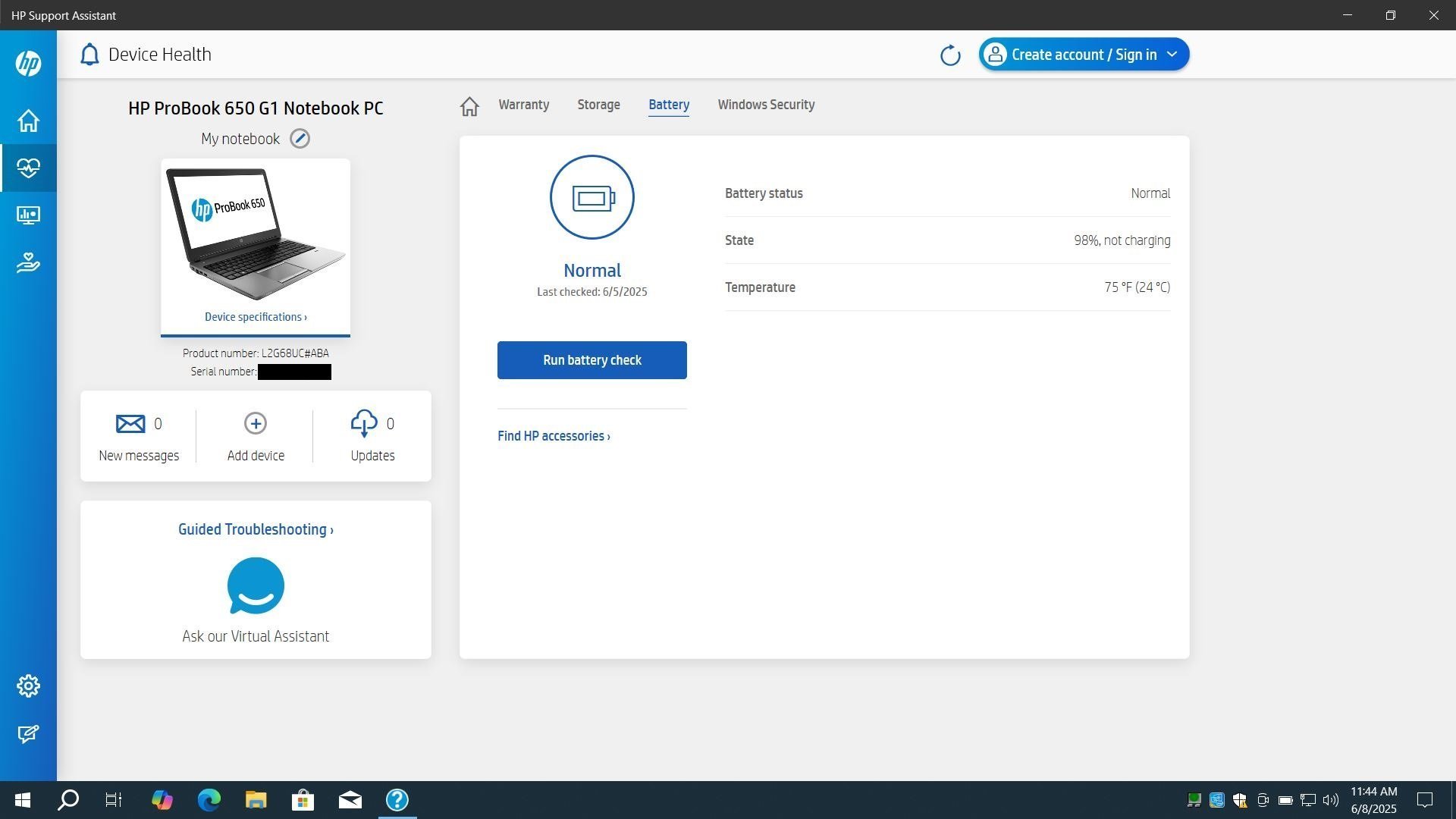Screen dimensions: 1456x819
Task: Click the Temperature 75 °F value
Action: (1137, 287)
